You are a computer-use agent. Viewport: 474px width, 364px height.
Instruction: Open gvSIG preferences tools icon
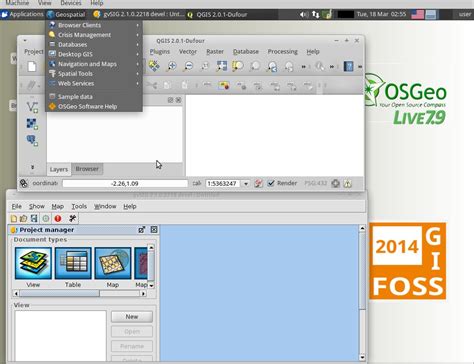72,219
